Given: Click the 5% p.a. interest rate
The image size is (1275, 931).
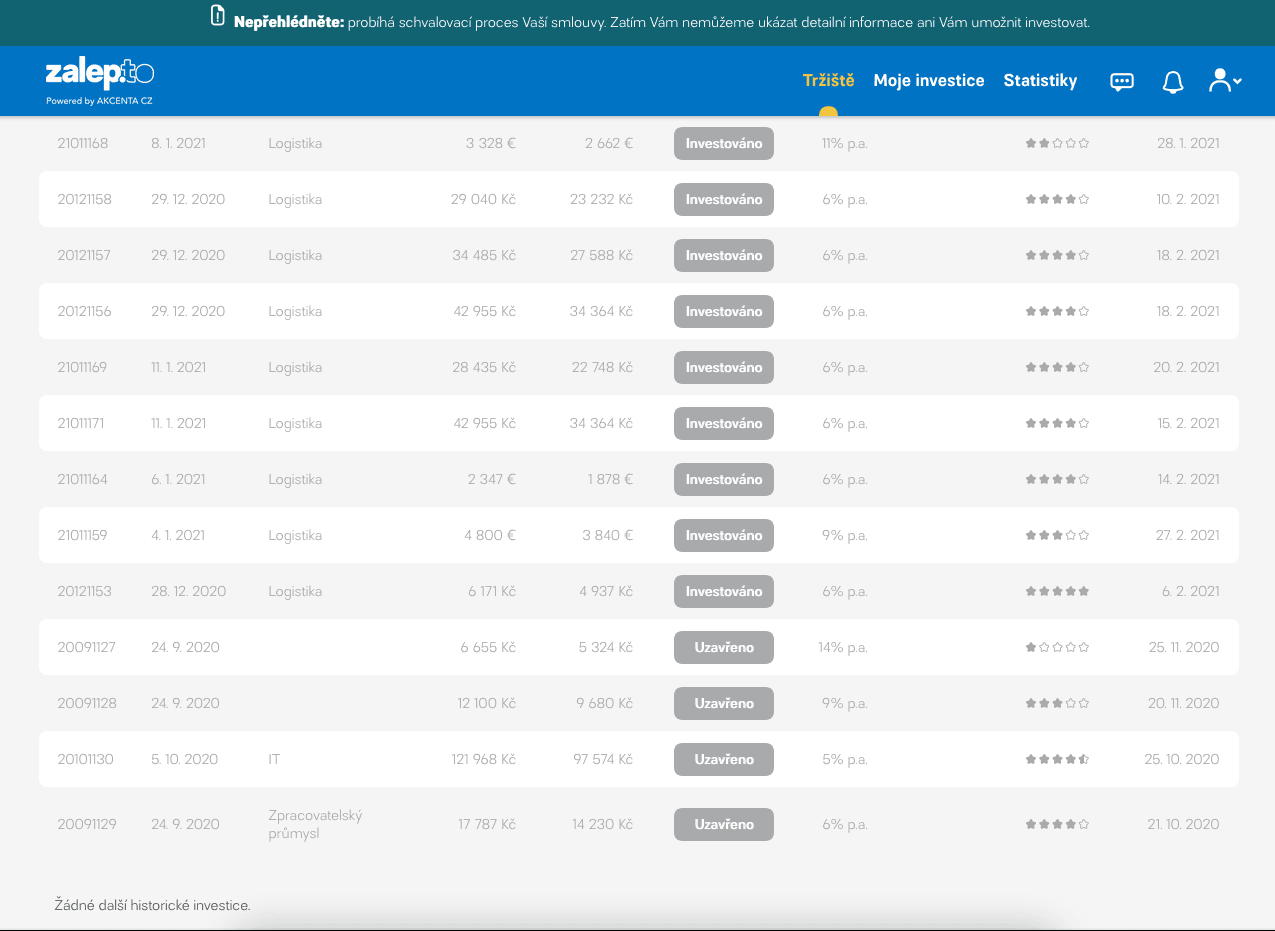Looking at the screenshot, I should click(845, 759).
